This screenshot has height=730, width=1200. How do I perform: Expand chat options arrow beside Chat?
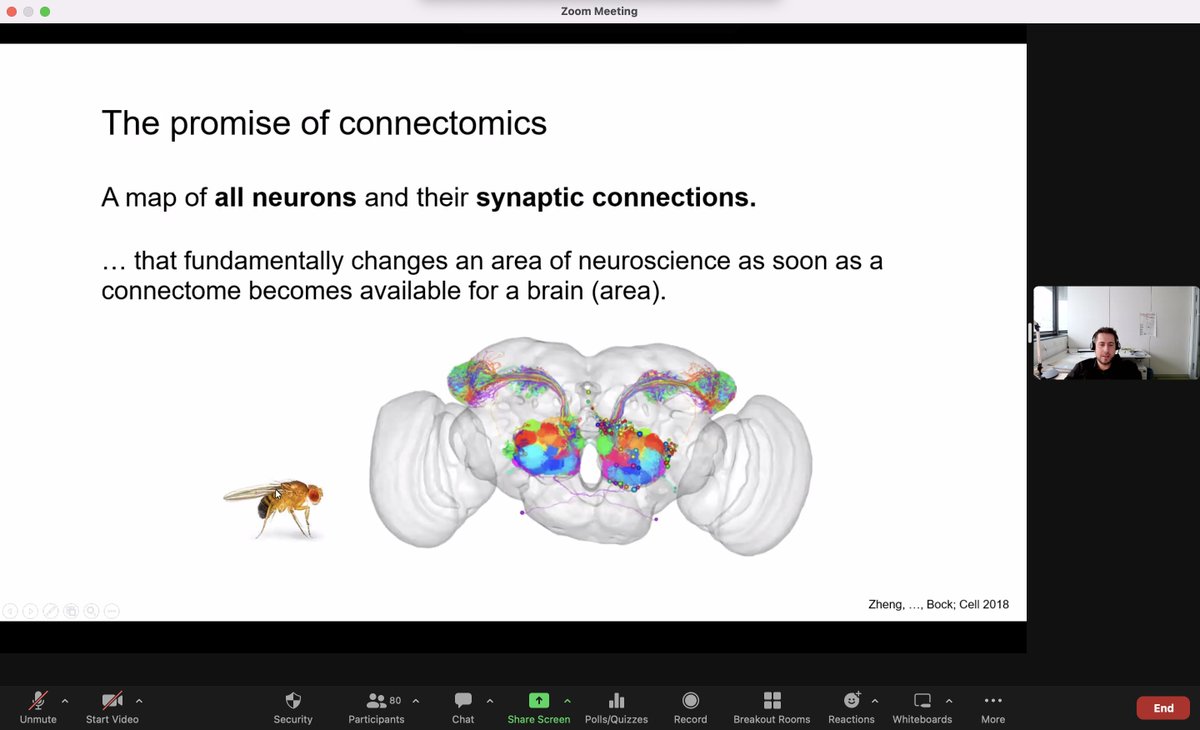490,701
